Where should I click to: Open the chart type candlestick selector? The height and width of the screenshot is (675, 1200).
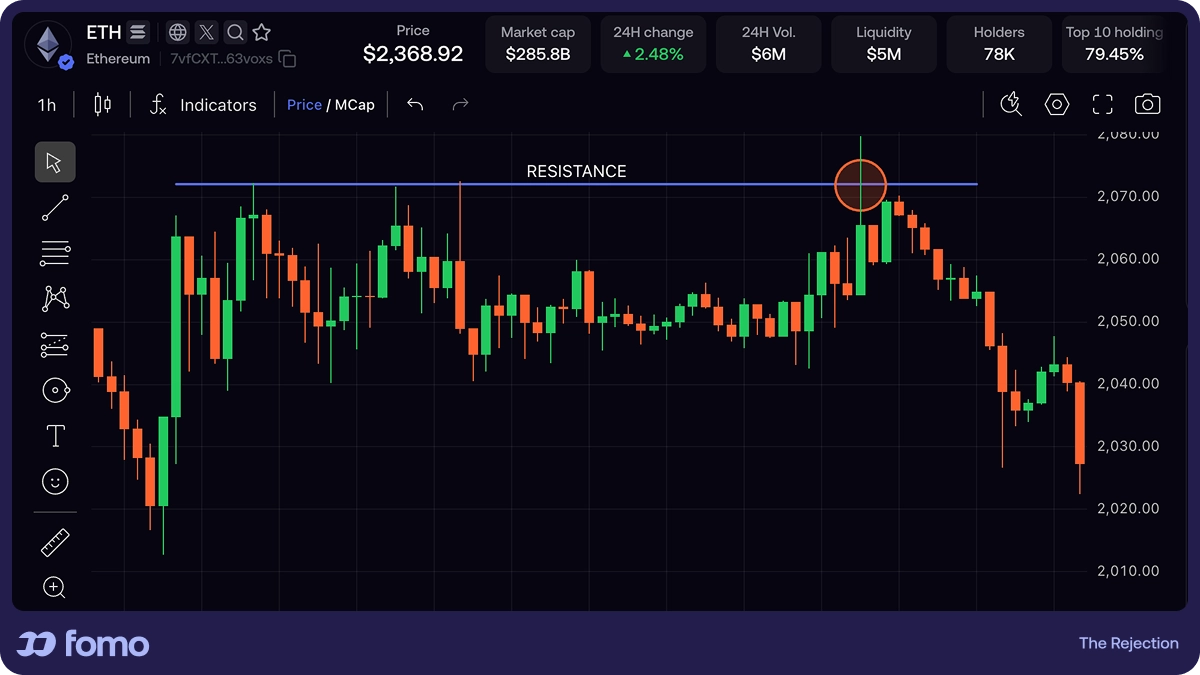point(102,104)
